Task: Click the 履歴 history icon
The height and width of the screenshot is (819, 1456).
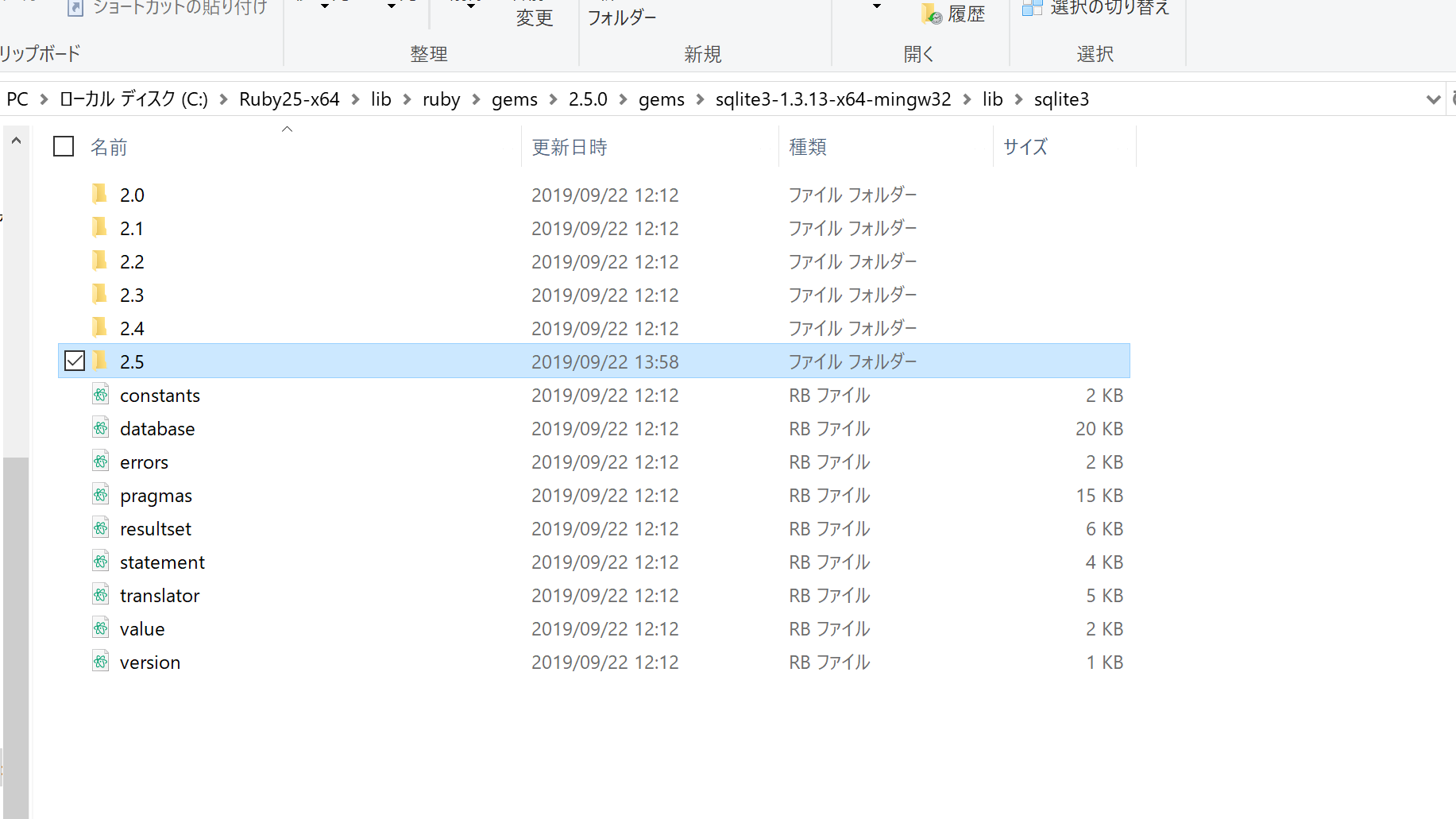Action: 931,13
